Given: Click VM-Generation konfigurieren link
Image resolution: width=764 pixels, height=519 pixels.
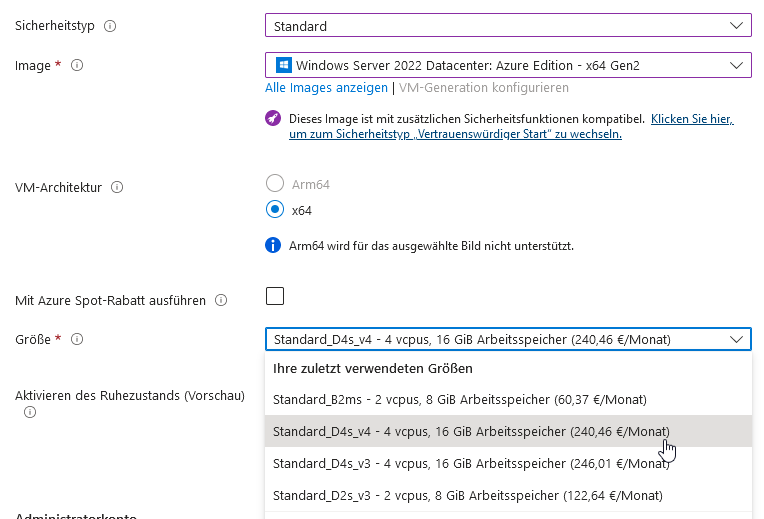Looking at the screenshot, I should 484,88.
